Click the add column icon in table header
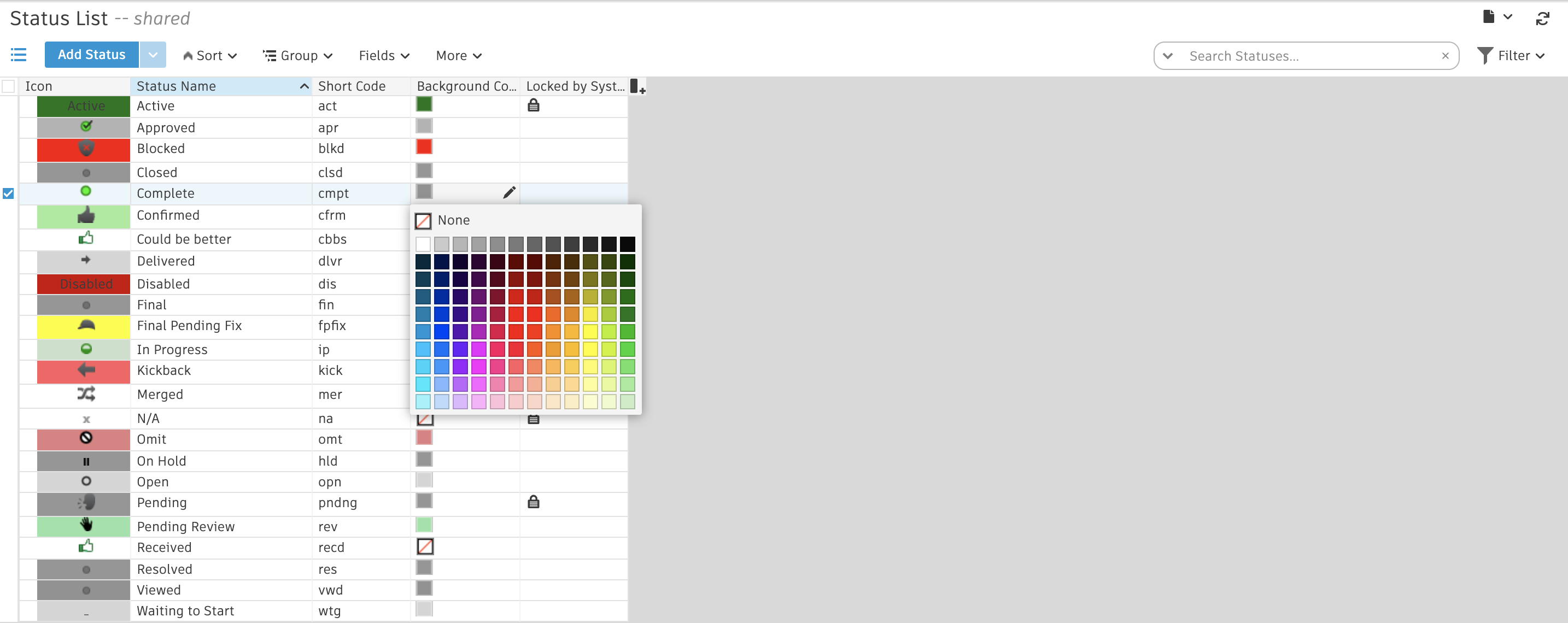 [x=637, y=86]
